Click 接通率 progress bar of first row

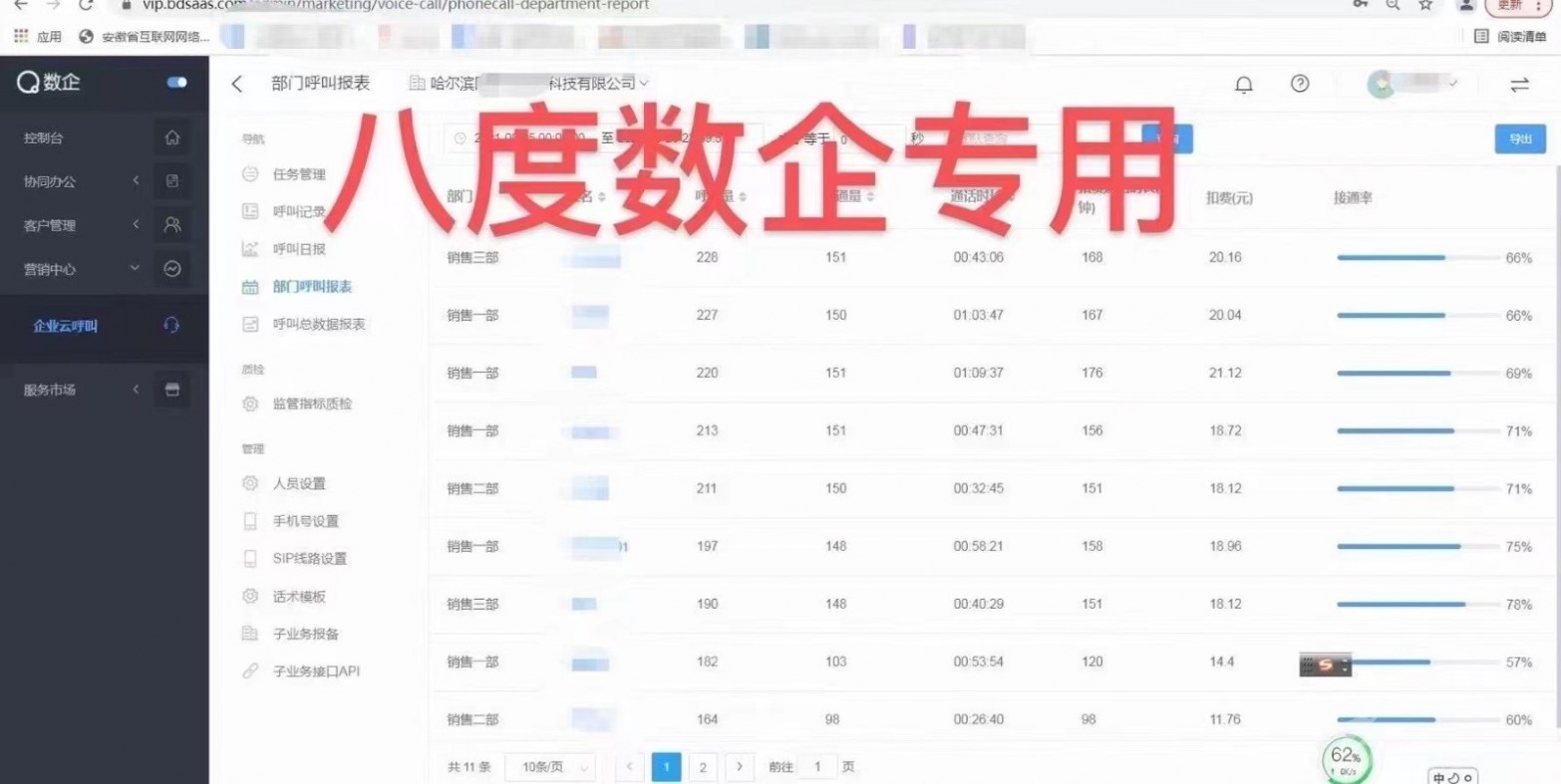click(x=1417, y=258)
